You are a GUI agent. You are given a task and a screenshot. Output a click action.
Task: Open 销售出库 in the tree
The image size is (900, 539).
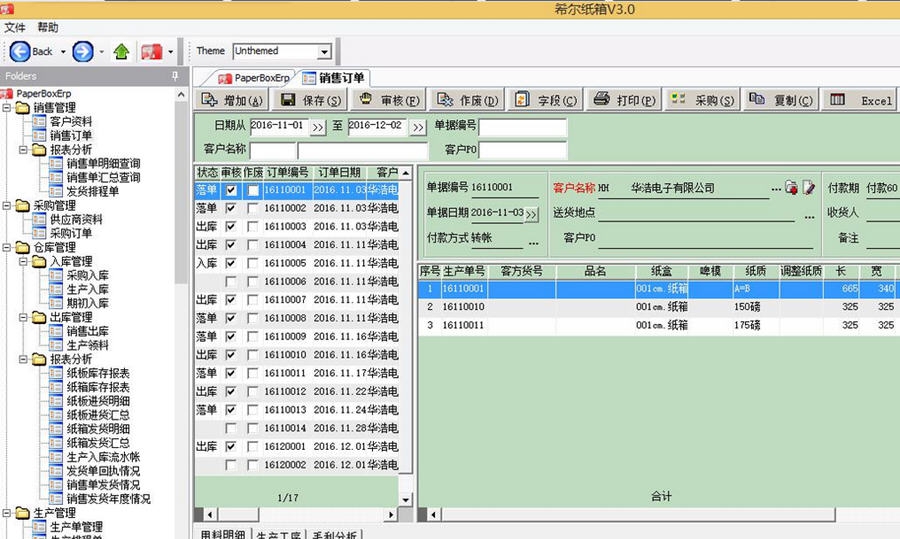(87, 331)
